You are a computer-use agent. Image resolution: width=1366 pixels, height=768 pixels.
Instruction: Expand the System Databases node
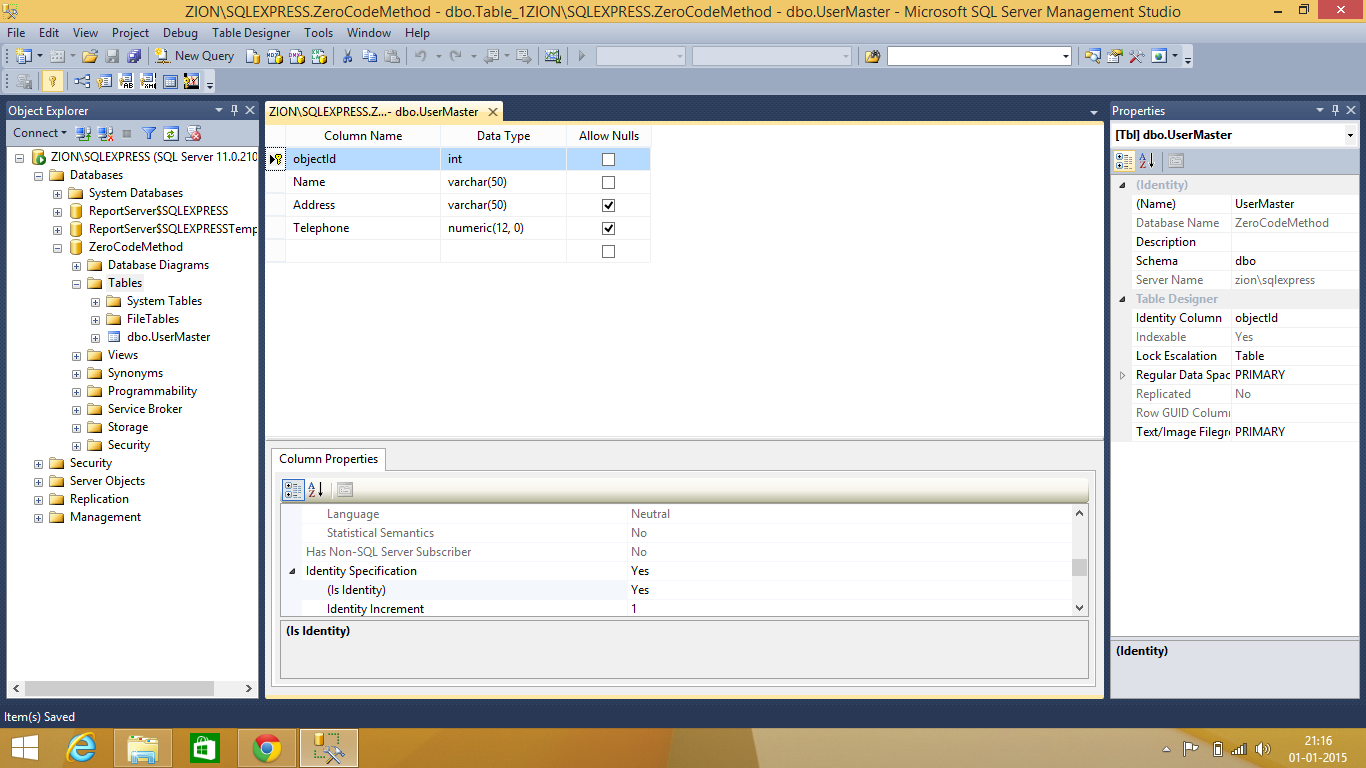point(58,193)
